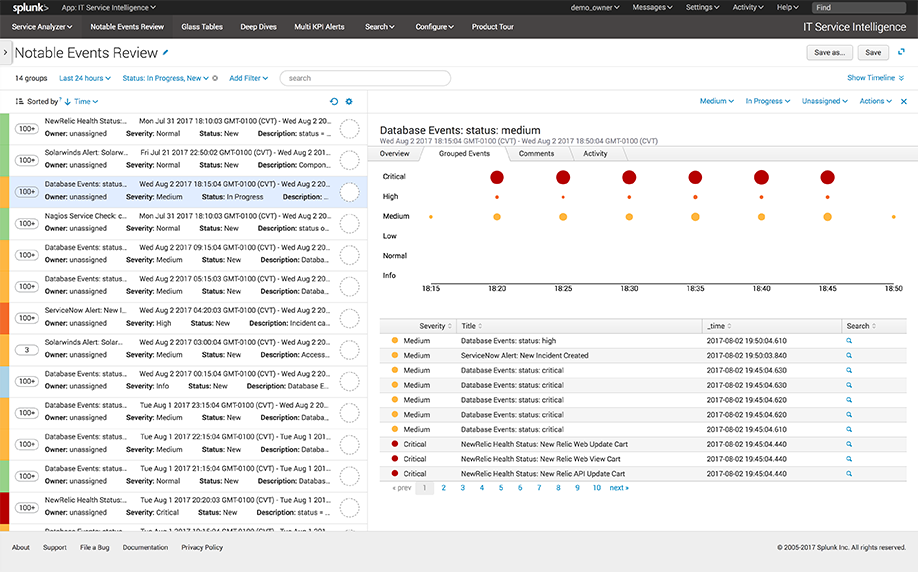The image size is (918, 572).
Task: Click the fullscreen icon beside Save button
Action: (x=901, y=52)
